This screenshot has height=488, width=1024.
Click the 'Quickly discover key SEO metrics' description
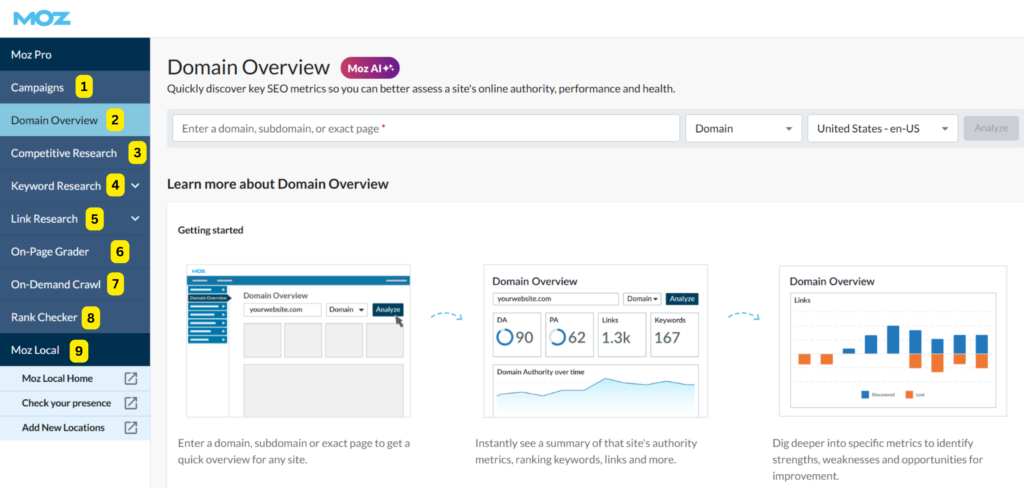421,89
